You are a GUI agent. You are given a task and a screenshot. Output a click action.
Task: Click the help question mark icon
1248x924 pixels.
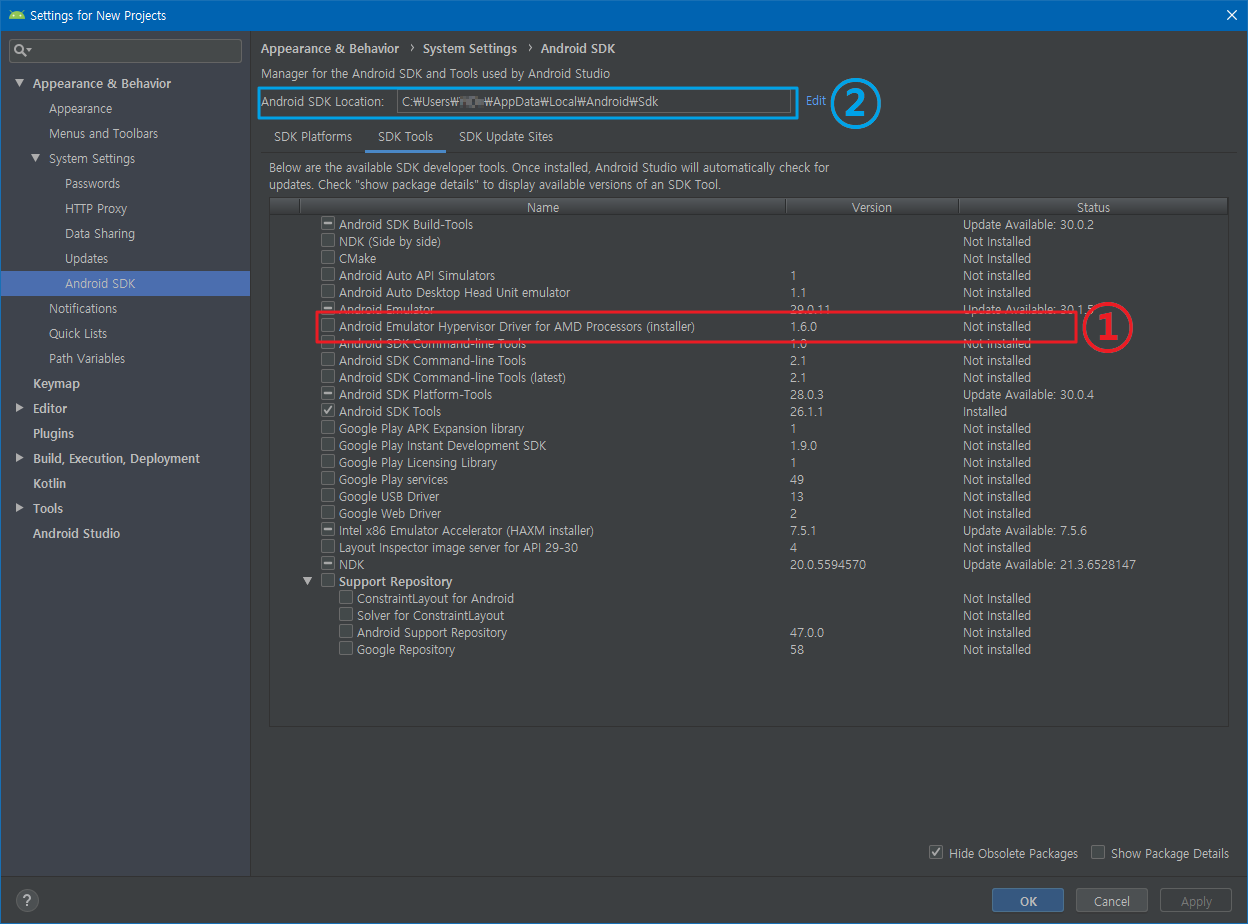pos(28,901)
